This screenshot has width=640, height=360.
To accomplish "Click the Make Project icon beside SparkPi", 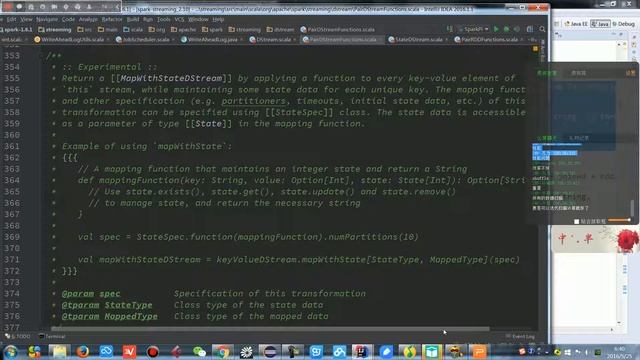I will [x=450, y=29].
